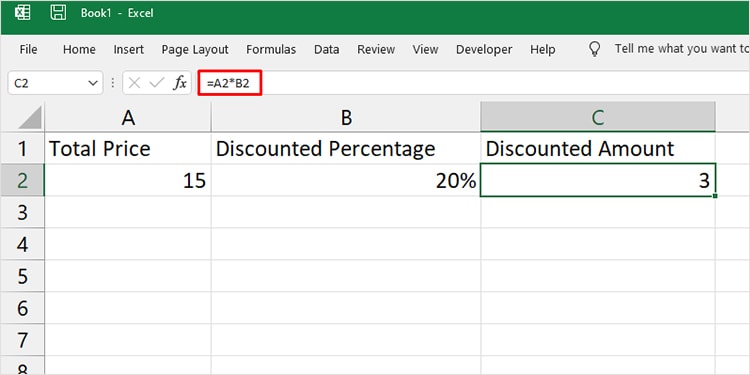Select row 5 header

22,276
